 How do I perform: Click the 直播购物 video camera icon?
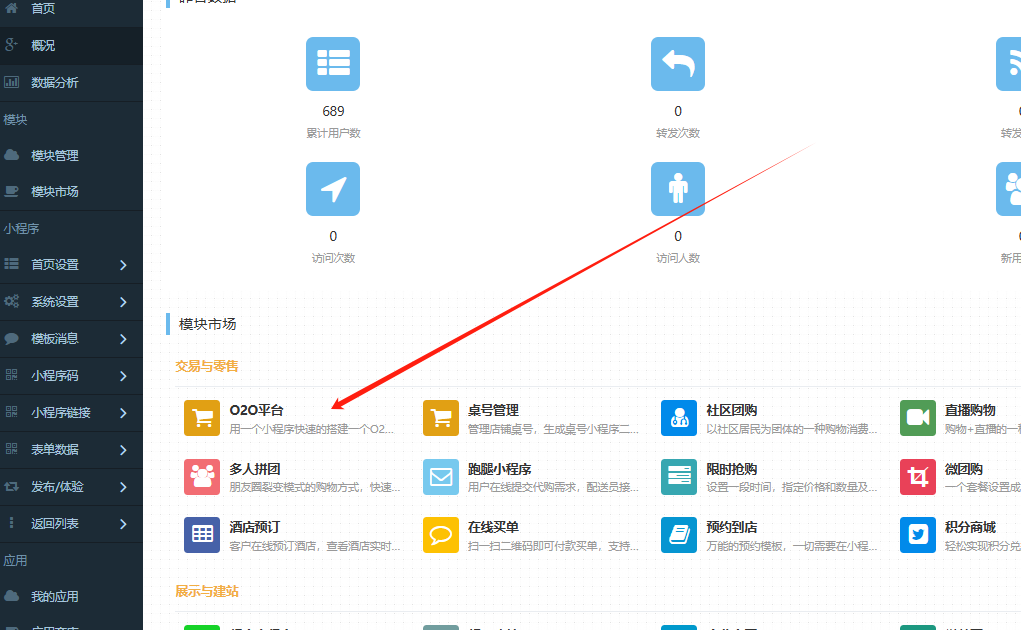click(x=917, y=418)
